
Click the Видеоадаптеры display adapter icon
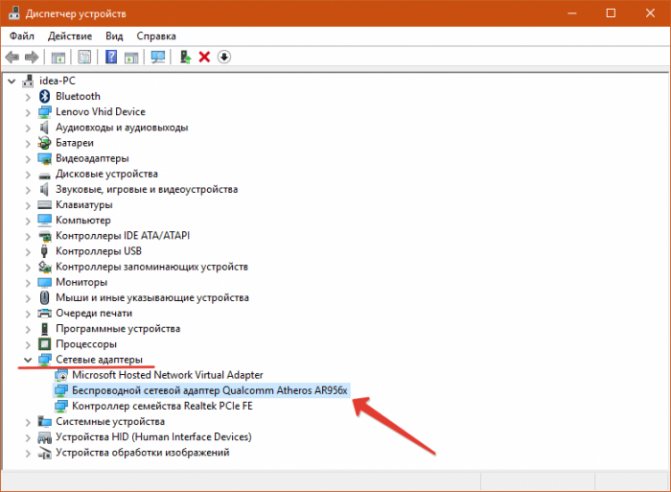(x=45, y=158)
